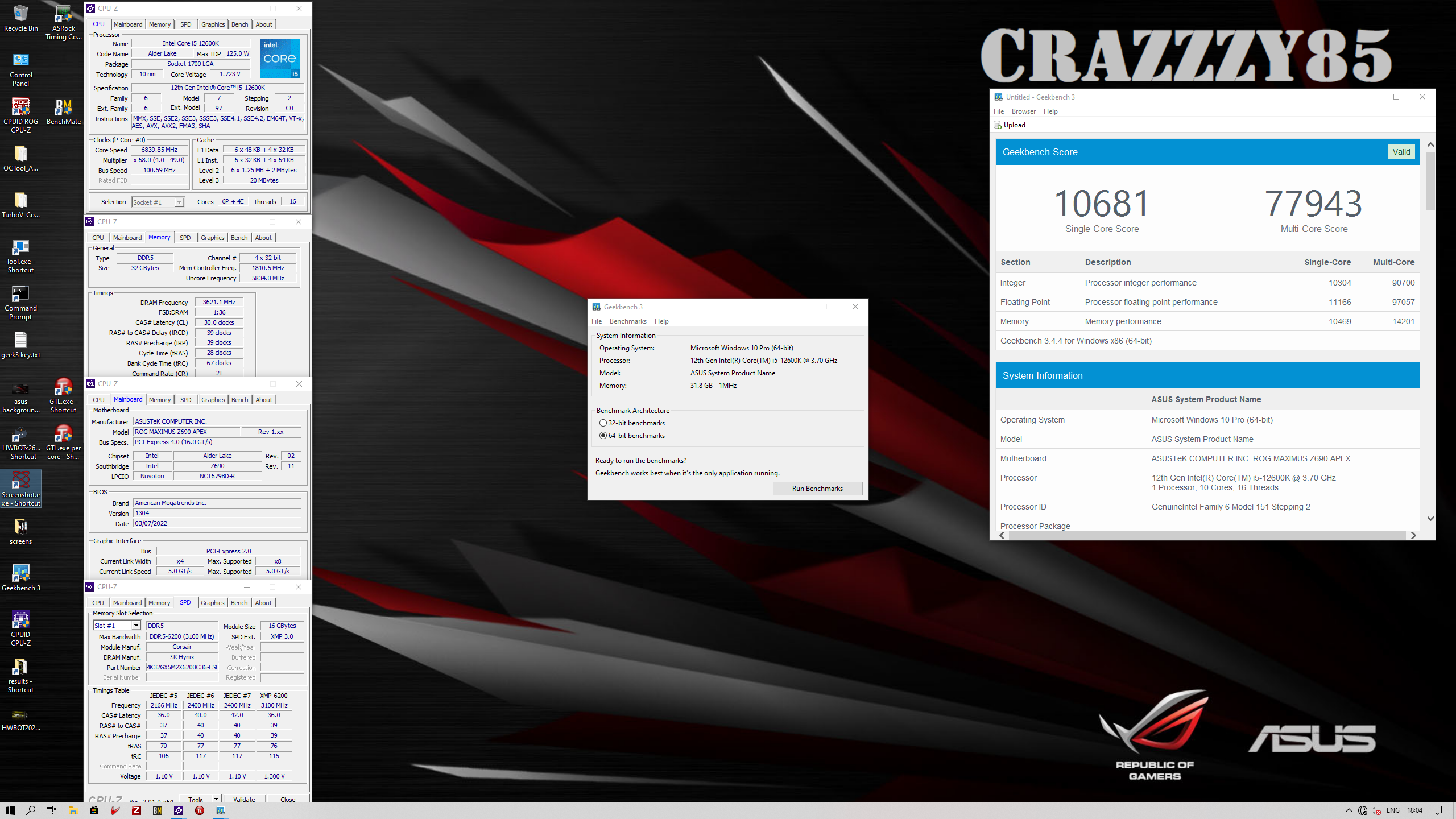Open taskbar Search

[x=31, y=810]
